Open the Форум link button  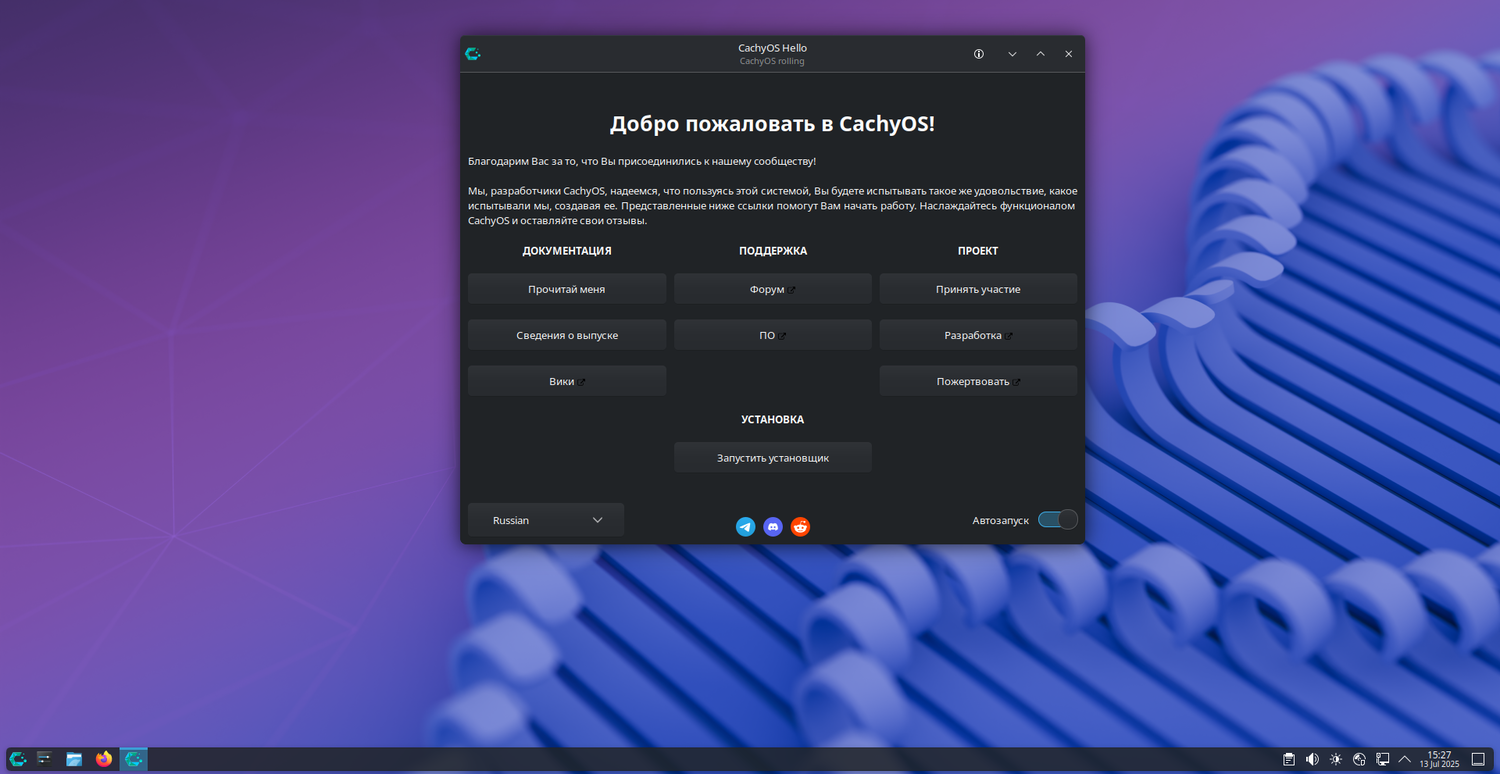click(773, 289)
